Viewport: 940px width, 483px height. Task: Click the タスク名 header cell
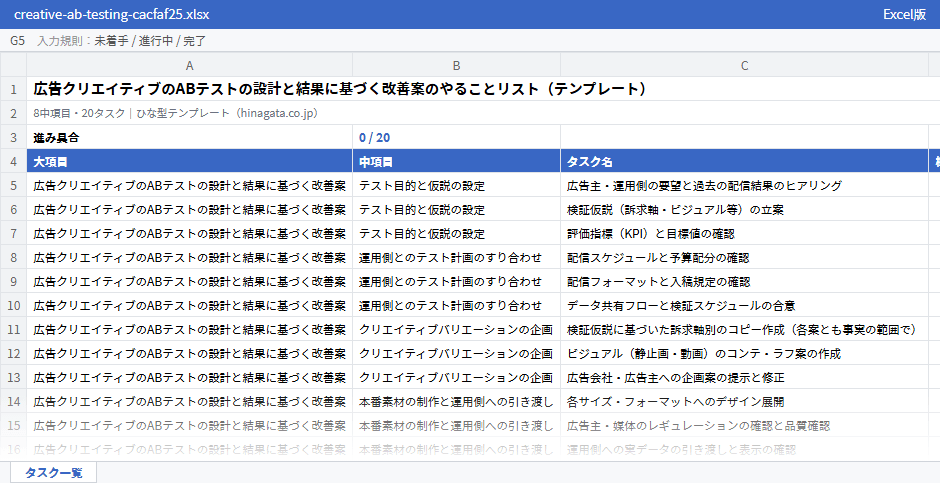744,161
